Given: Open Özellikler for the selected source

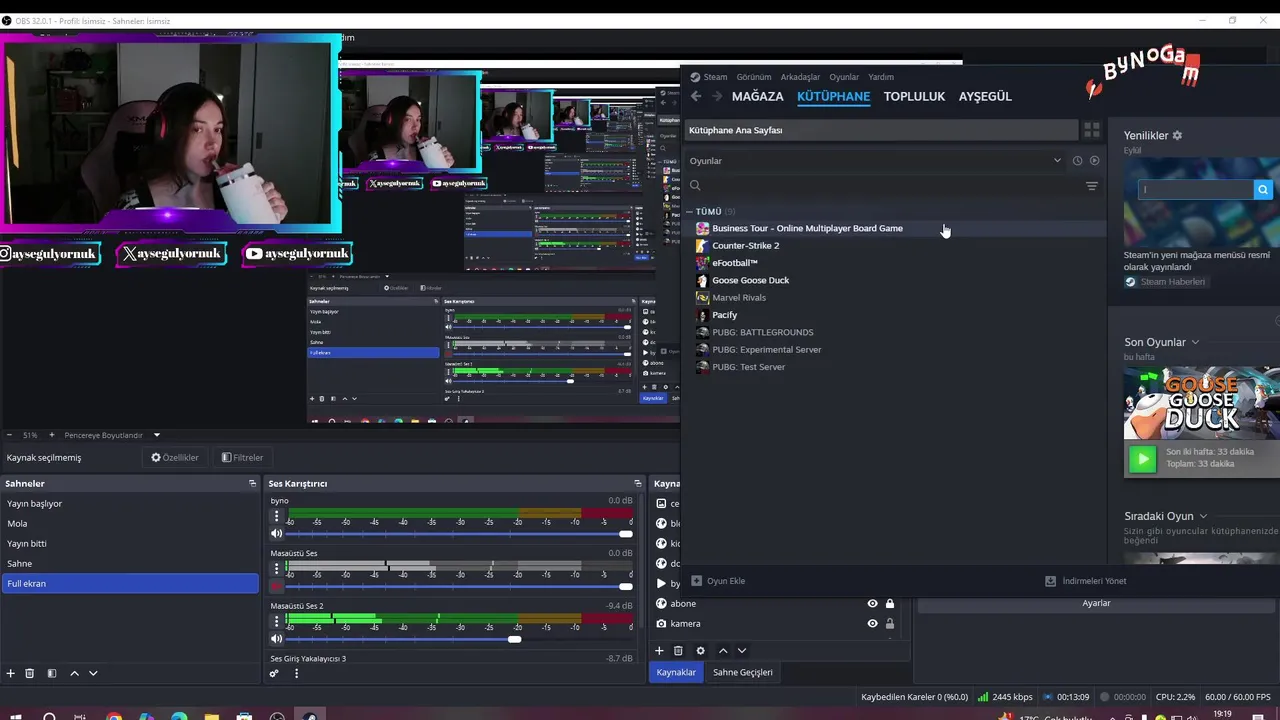Looking at the screenshot, I should 175,457.
